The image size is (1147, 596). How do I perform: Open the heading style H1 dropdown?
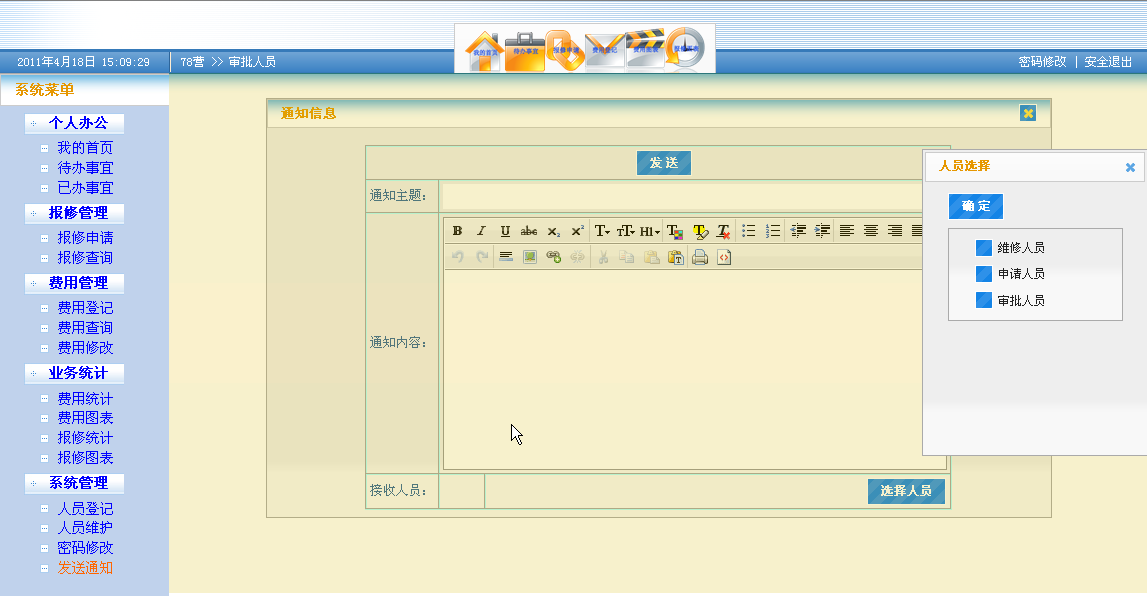649,231
